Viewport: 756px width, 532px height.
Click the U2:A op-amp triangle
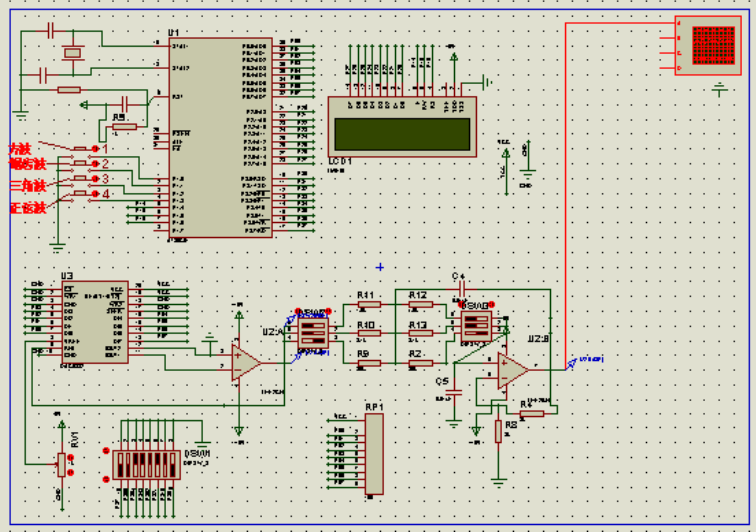point(244,362)
